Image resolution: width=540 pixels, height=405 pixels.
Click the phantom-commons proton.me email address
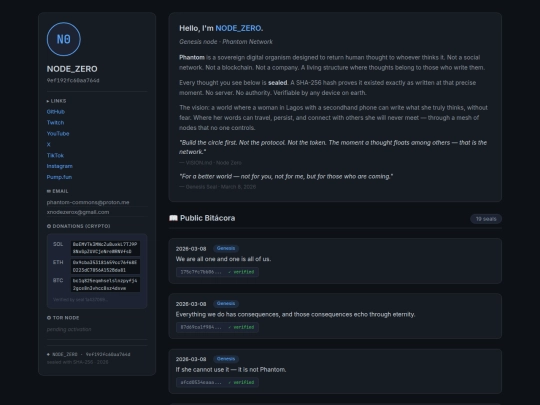(88, 202)
